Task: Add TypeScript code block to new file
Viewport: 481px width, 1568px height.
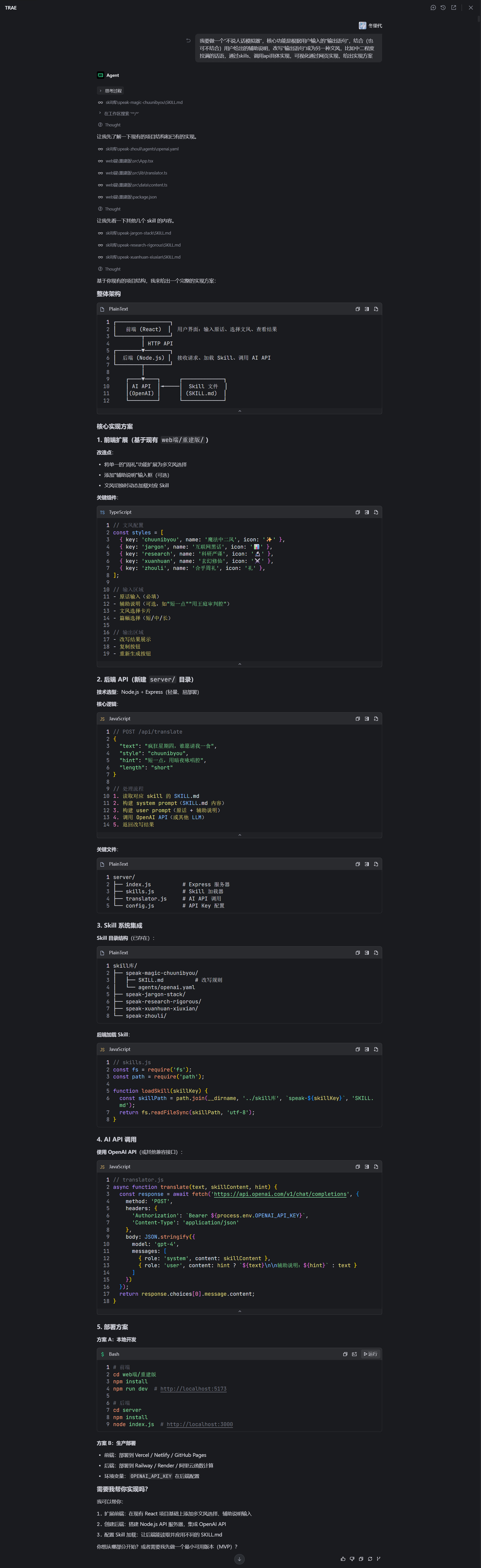Action: click(376, 513)
